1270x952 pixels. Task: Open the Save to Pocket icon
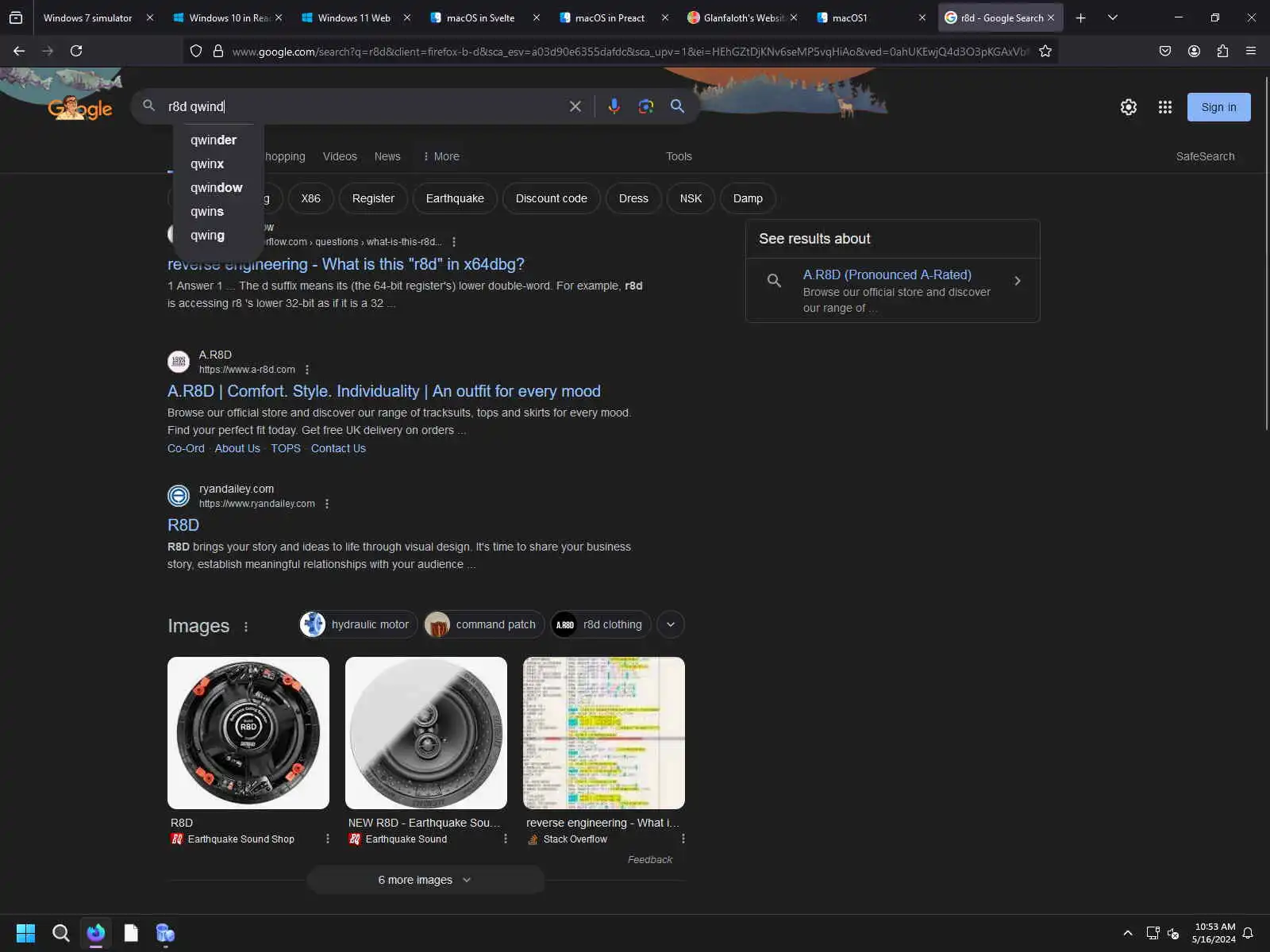point(1165,51)
